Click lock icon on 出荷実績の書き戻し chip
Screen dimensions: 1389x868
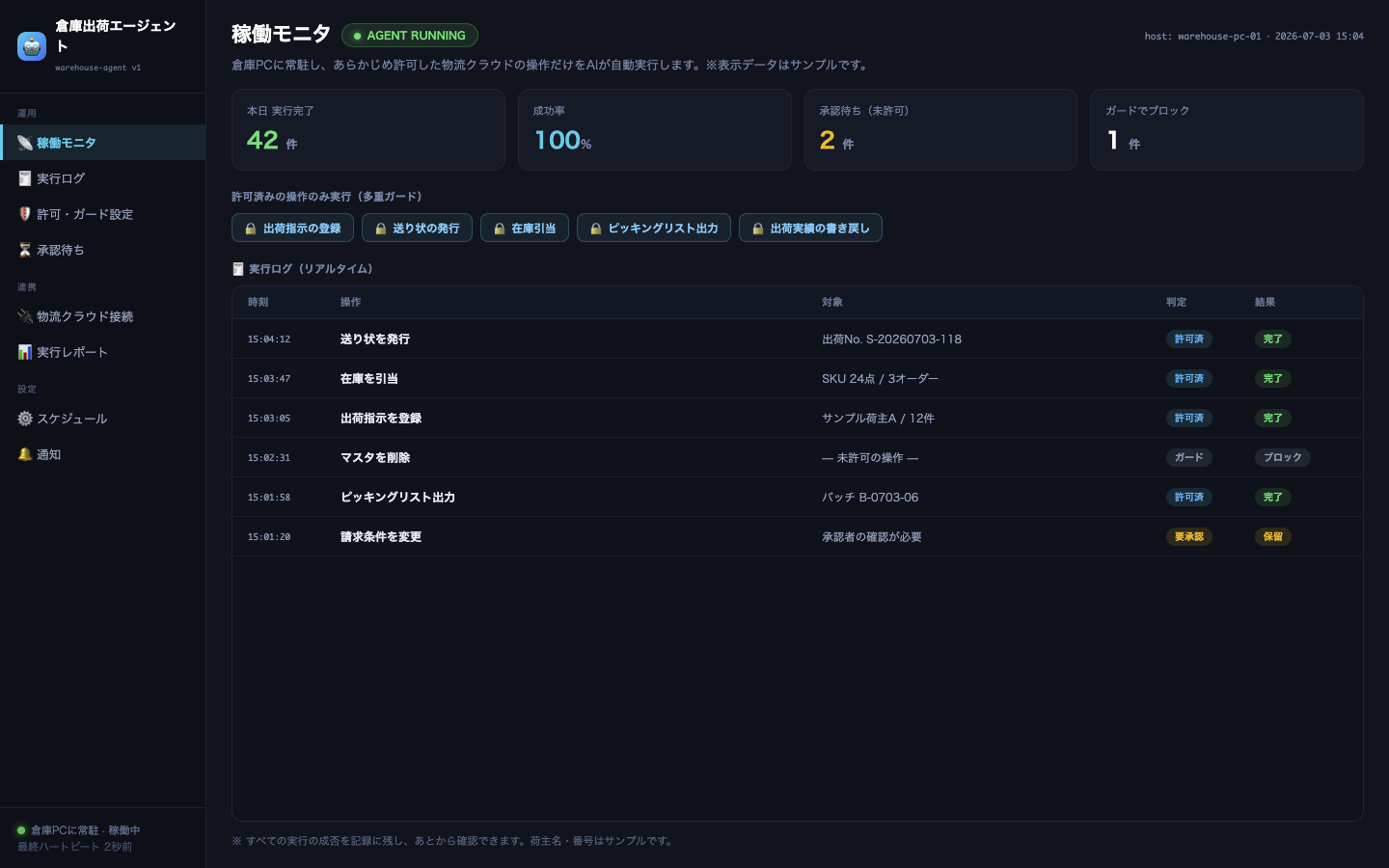(x=758, y=229)
